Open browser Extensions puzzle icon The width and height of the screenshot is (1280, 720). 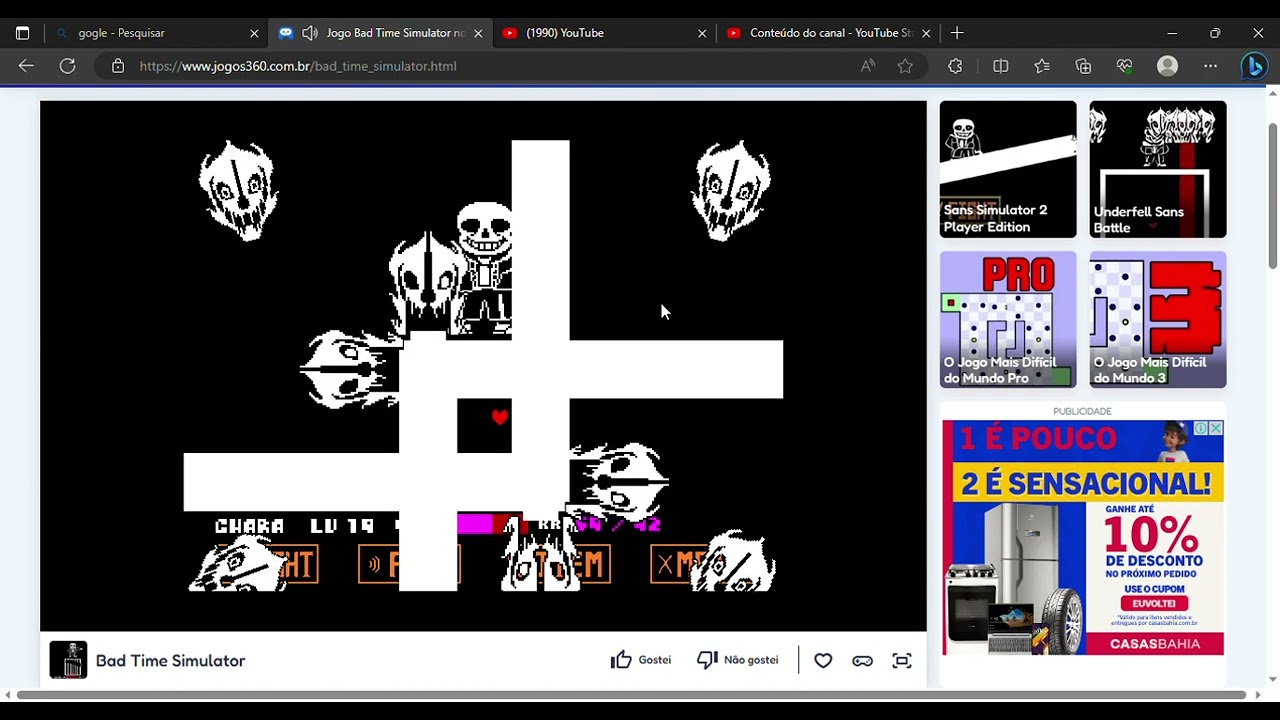click(955, 66)
